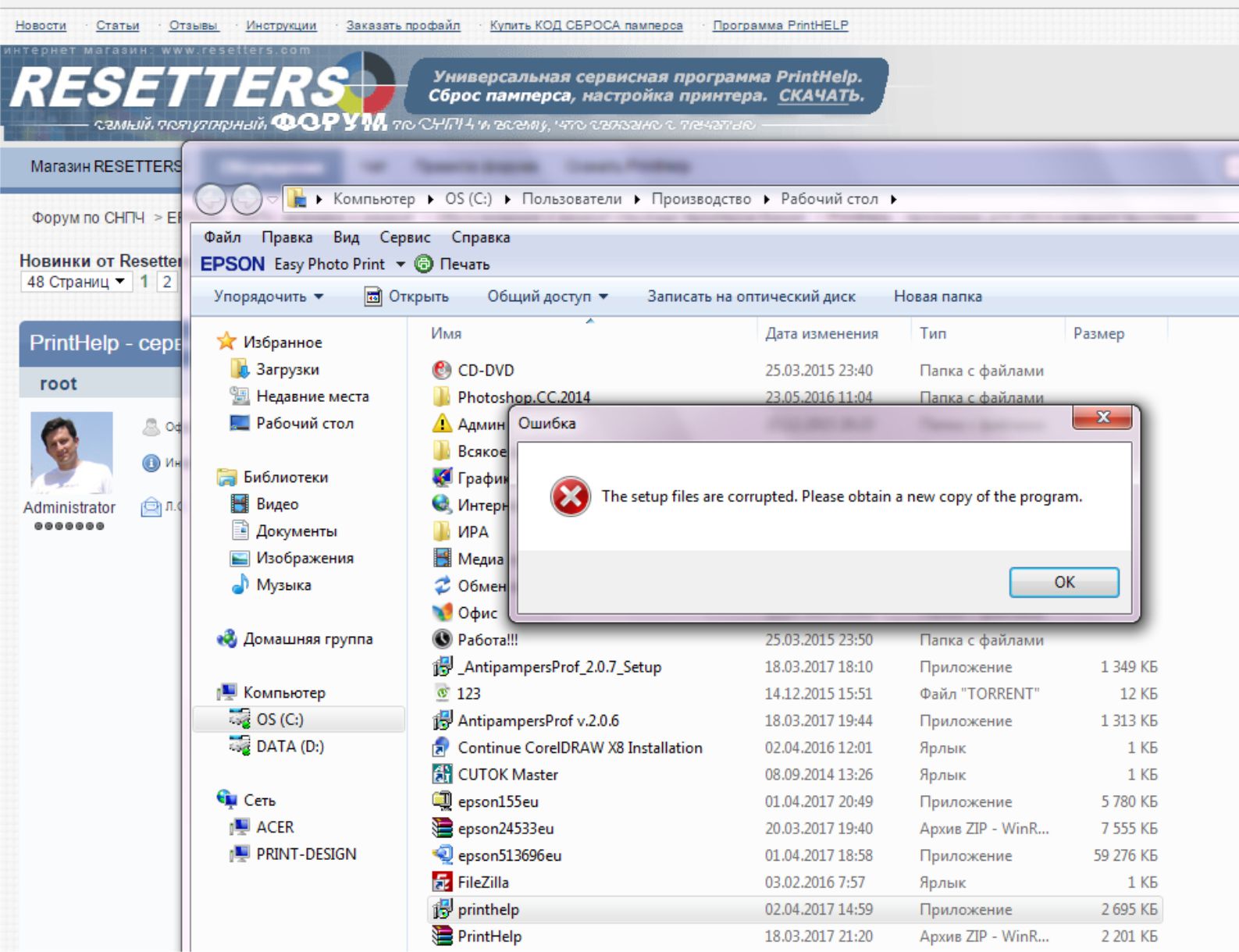
Task: Open Загрузки in the navigation pane
Action: [x=287, y=369]
